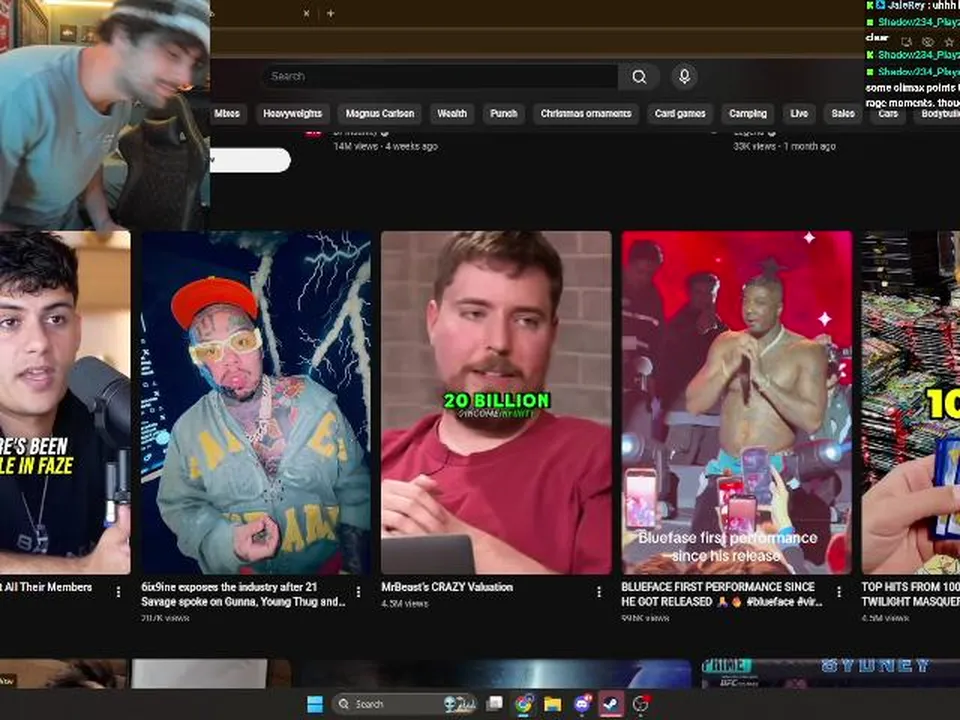Select the Magnus Carlsen filter chip
This screenshot has height=720, width=960.
pyautogui.click(x=380, y=113)
